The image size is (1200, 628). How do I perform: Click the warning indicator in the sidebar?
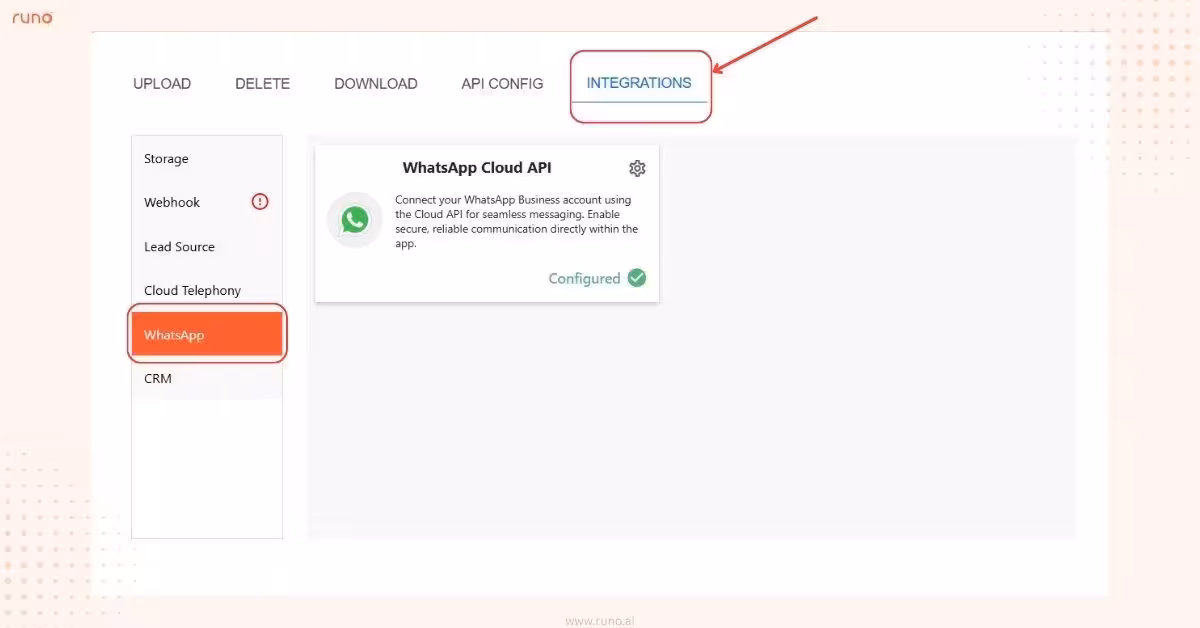point(259,201)
